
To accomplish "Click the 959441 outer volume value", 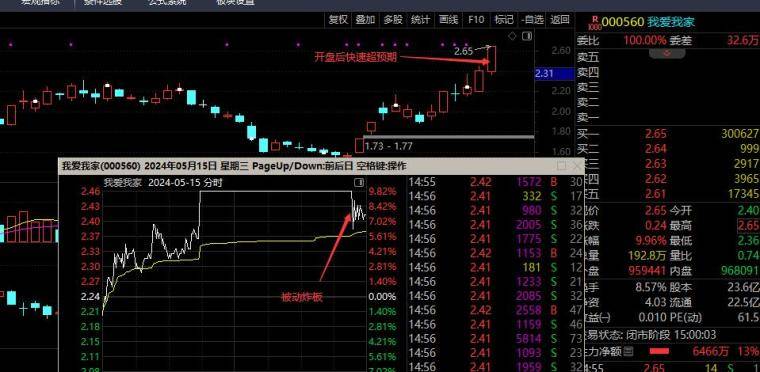I will point(648,271).
